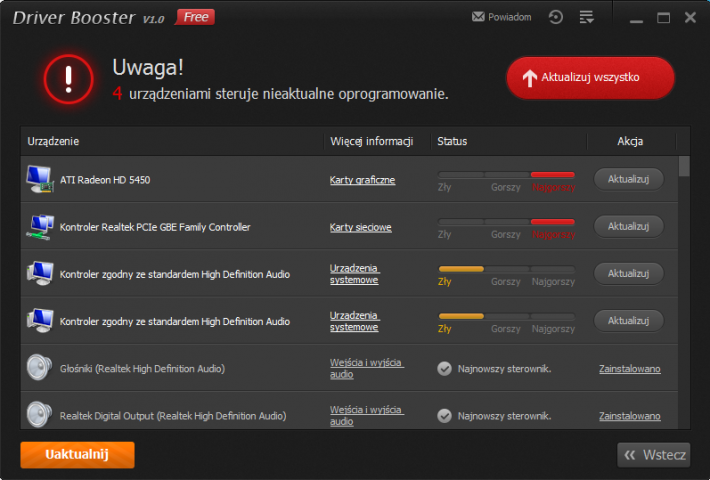
Task: Open Wejścia i wyjścia audio link for Realtek Digital Output
Action: click(x=366, y=416)
